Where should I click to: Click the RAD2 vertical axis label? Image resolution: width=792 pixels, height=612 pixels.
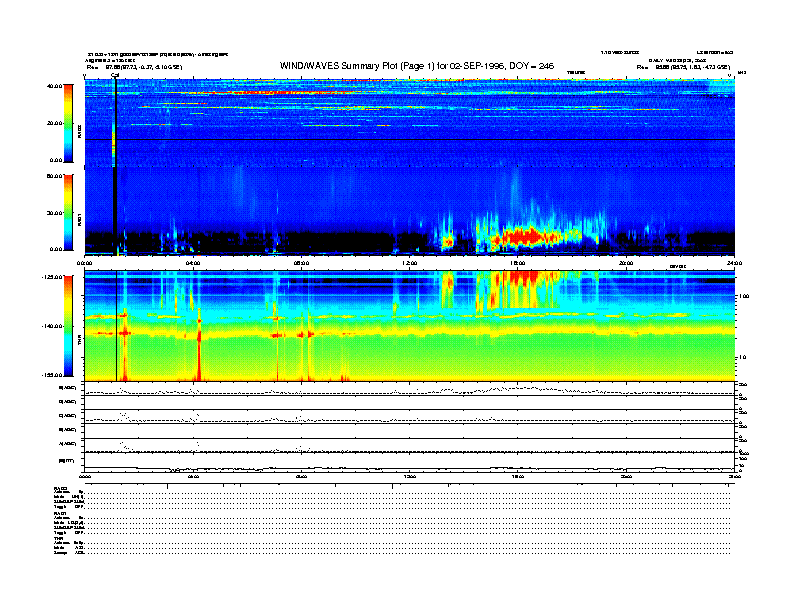tap(79, 131)
